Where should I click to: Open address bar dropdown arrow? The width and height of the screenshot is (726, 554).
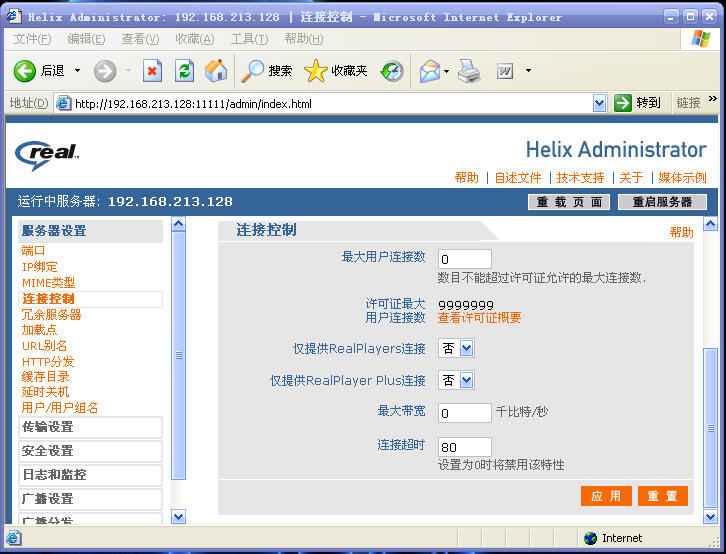point(599,103)
